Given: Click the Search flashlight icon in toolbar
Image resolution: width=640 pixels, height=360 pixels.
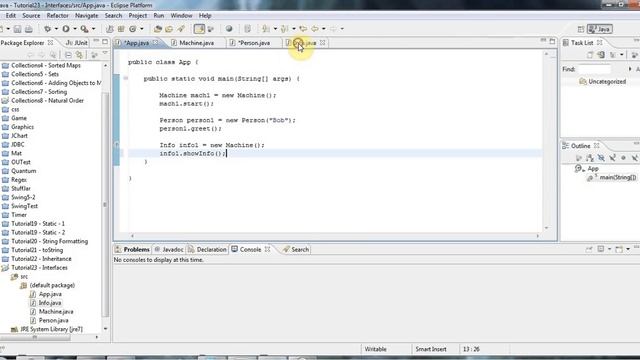Looking at the screenshot, I should [x=180, y=29].
